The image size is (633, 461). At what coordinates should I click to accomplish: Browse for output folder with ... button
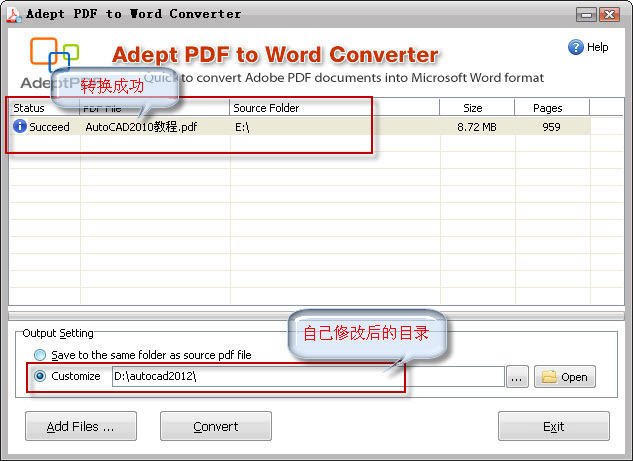(517, 377)
